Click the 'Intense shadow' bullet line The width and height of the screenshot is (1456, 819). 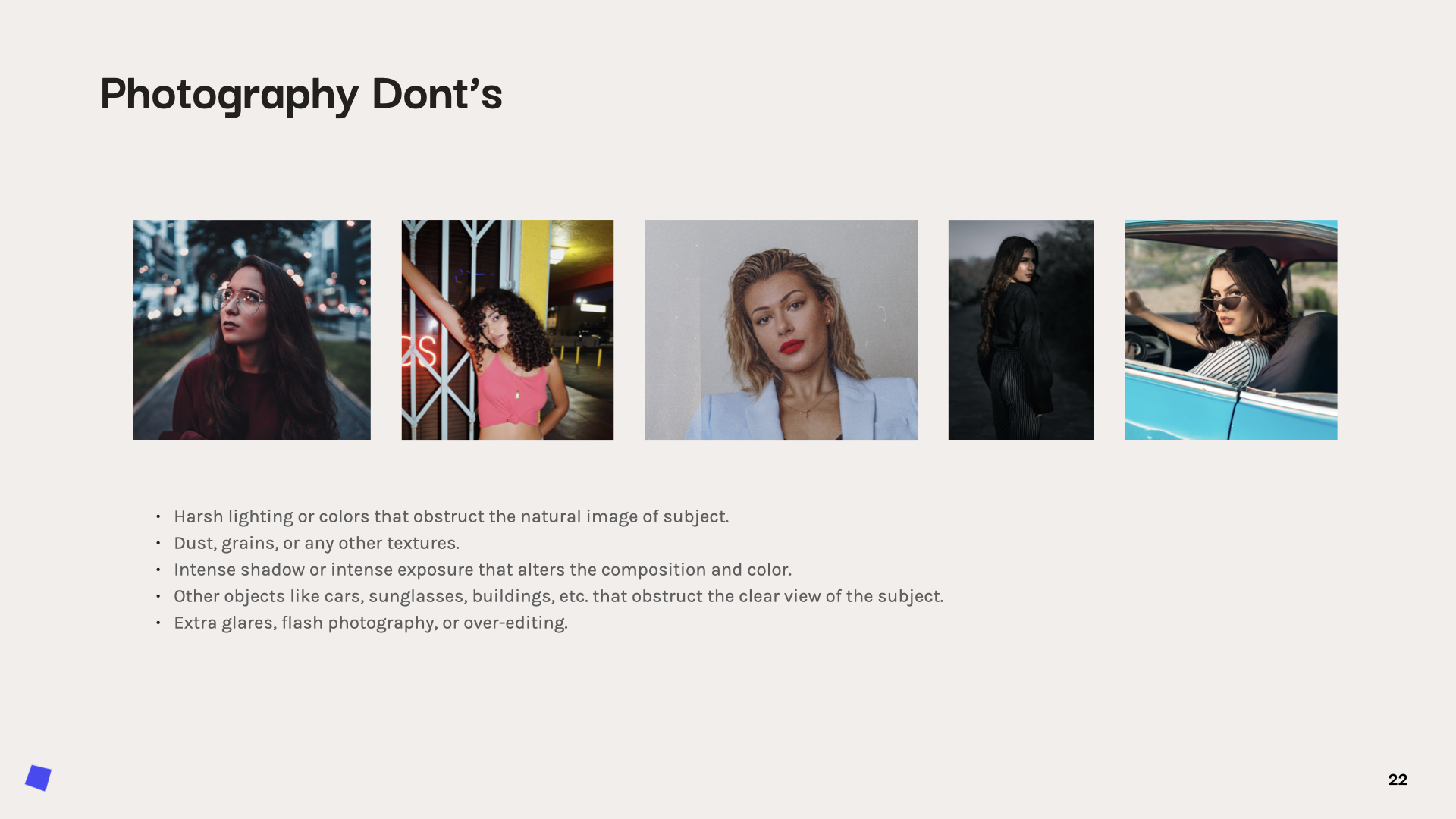click(482, 570)
